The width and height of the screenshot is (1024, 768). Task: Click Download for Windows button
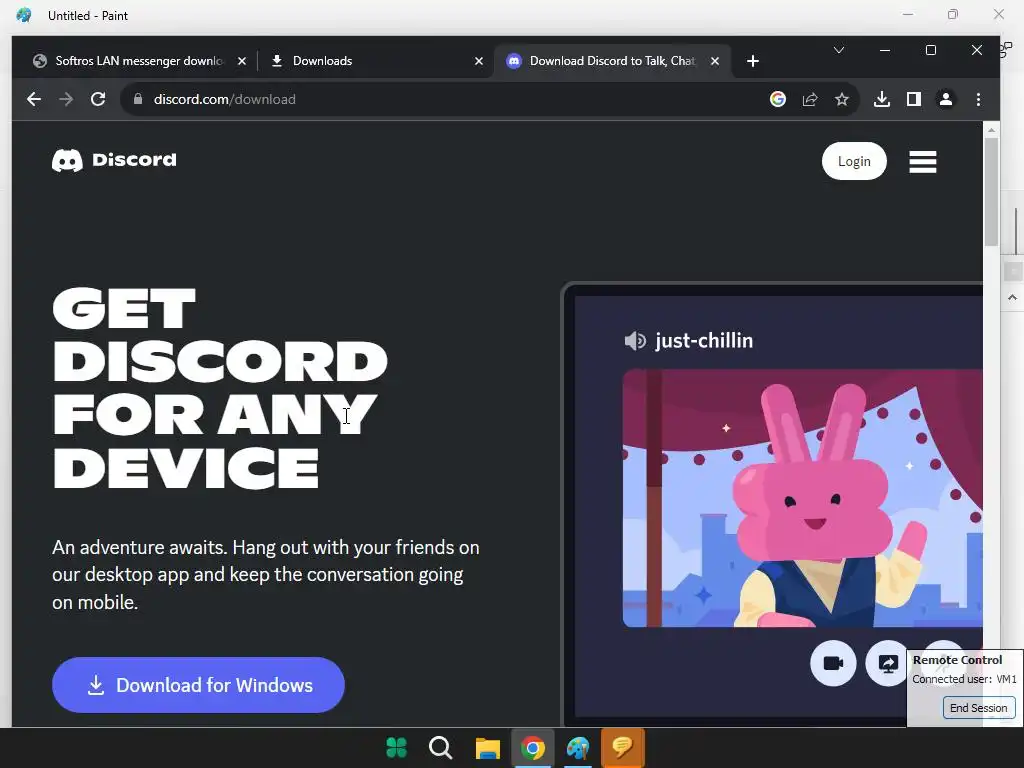198,685
